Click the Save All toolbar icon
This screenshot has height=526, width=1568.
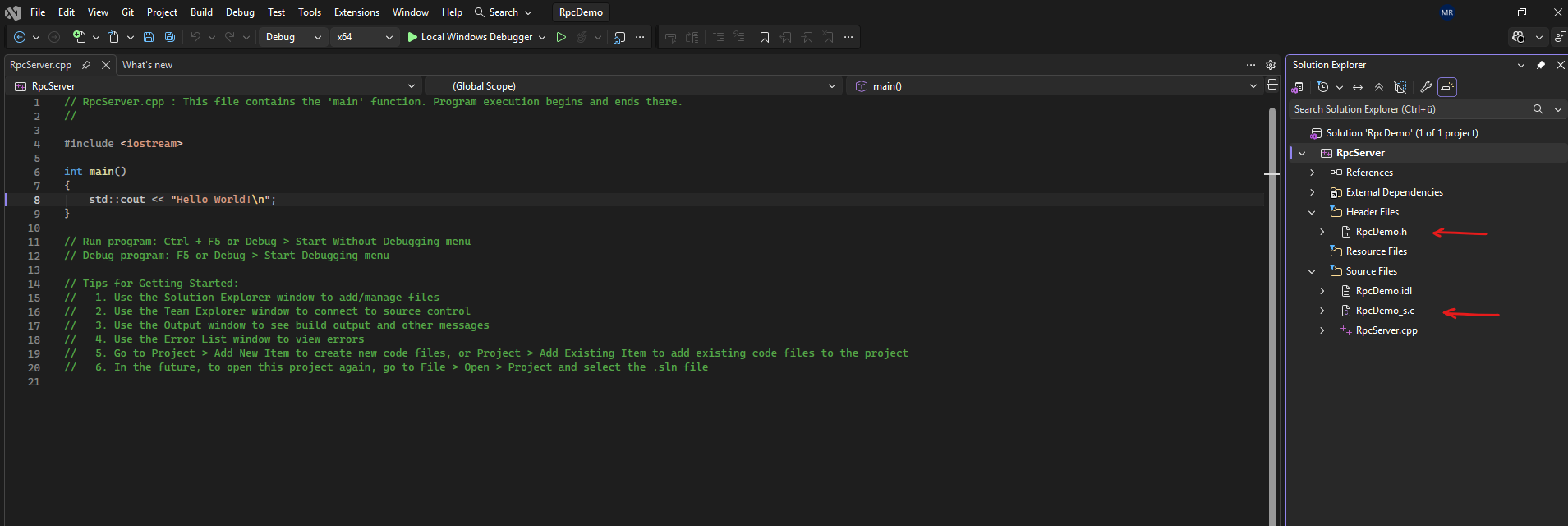point(170,37)
